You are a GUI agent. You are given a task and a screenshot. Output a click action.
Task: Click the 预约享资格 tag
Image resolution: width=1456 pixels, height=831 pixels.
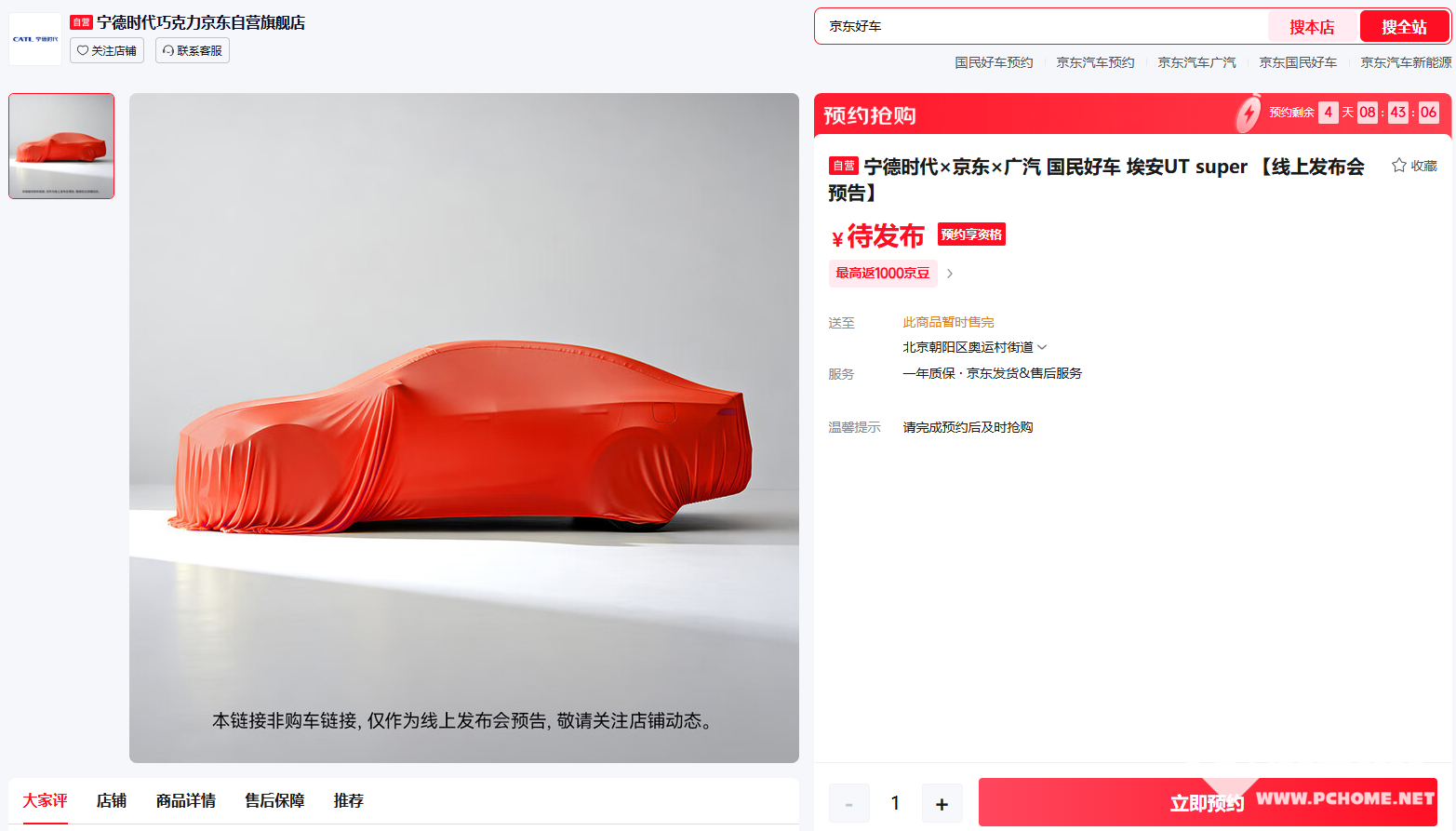click(971, 235)
